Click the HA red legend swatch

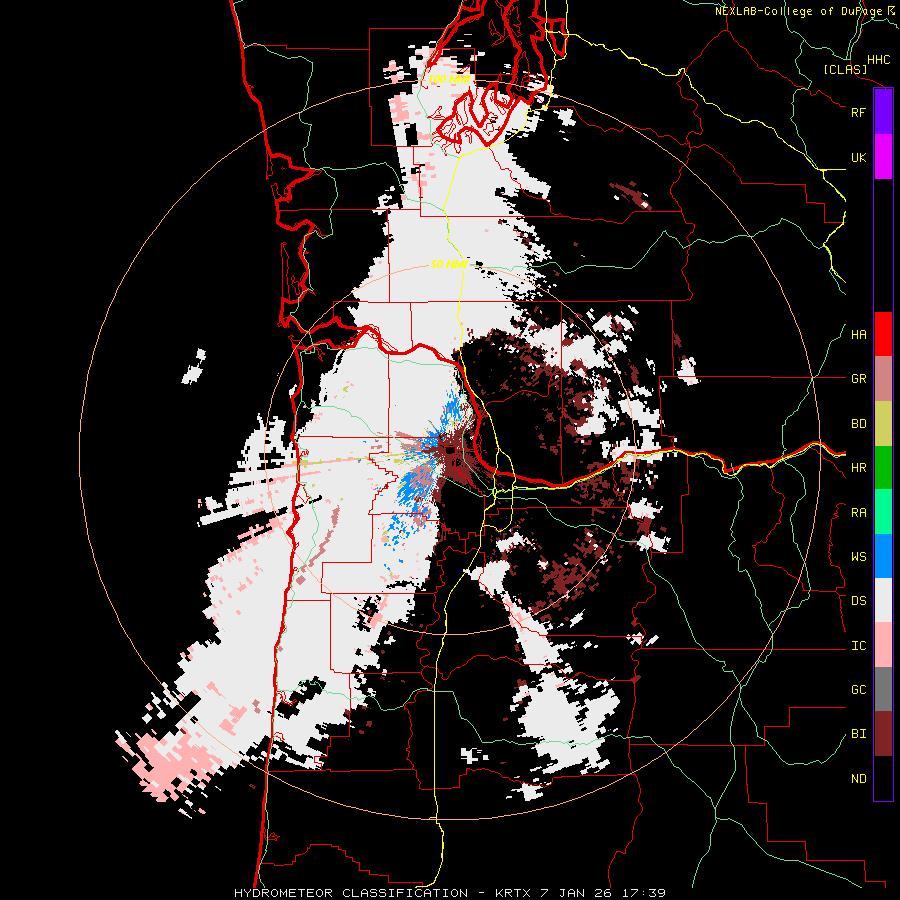883,334
